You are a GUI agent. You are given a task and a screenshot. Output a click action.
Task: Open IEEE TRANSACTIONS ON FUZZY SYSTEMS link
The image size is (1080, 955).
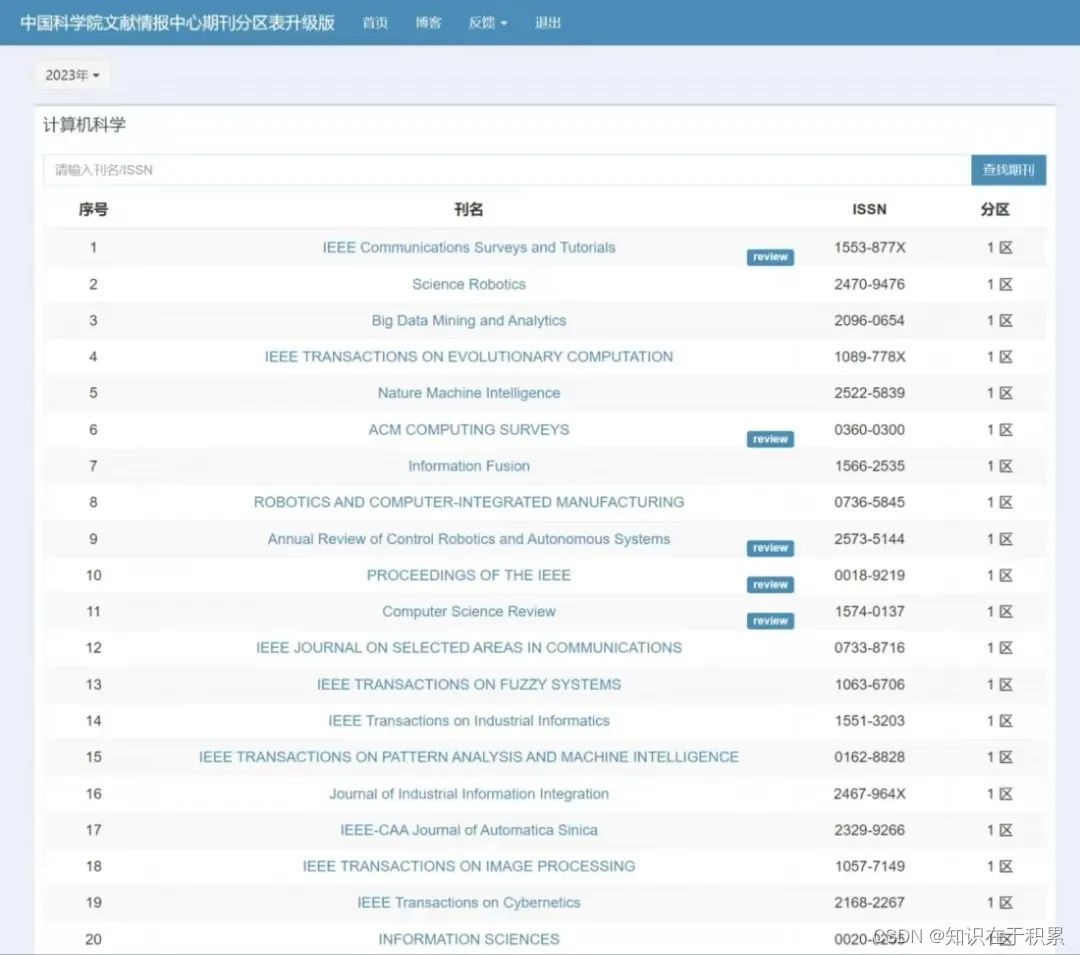tap(468, 684)
